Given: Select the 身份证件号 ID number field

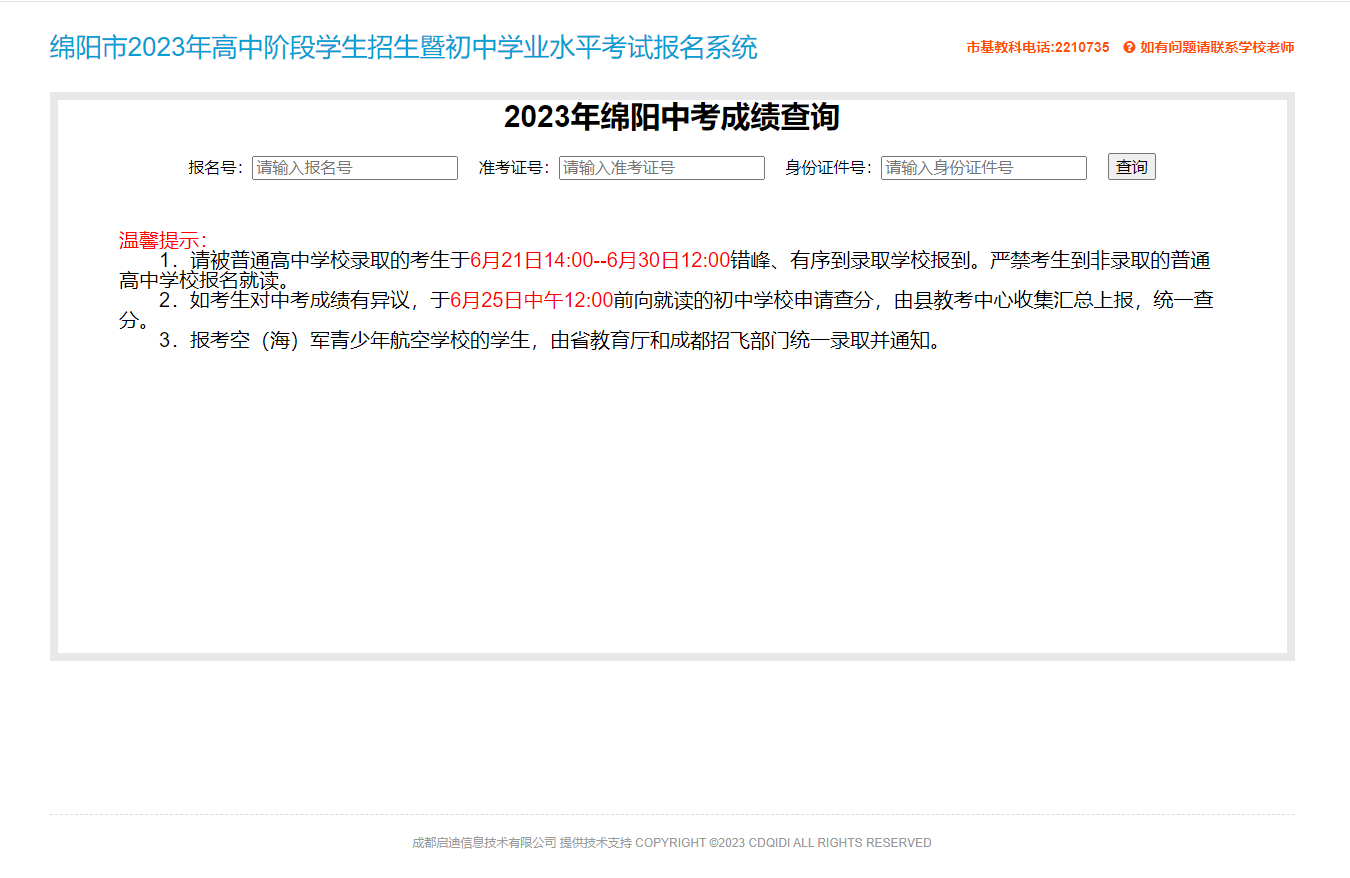Looking at the screenshot, I should coord(983,167).
